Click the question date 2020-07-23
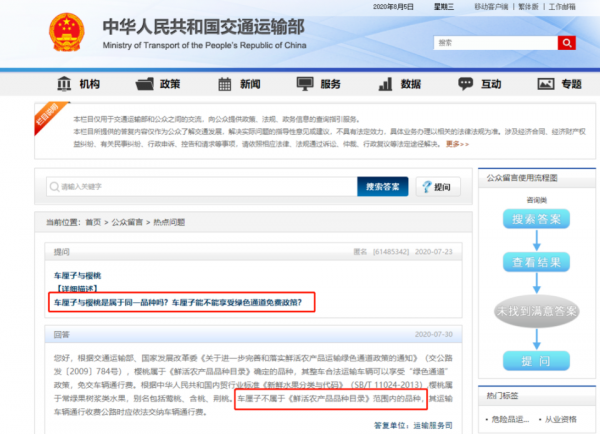 434,252
